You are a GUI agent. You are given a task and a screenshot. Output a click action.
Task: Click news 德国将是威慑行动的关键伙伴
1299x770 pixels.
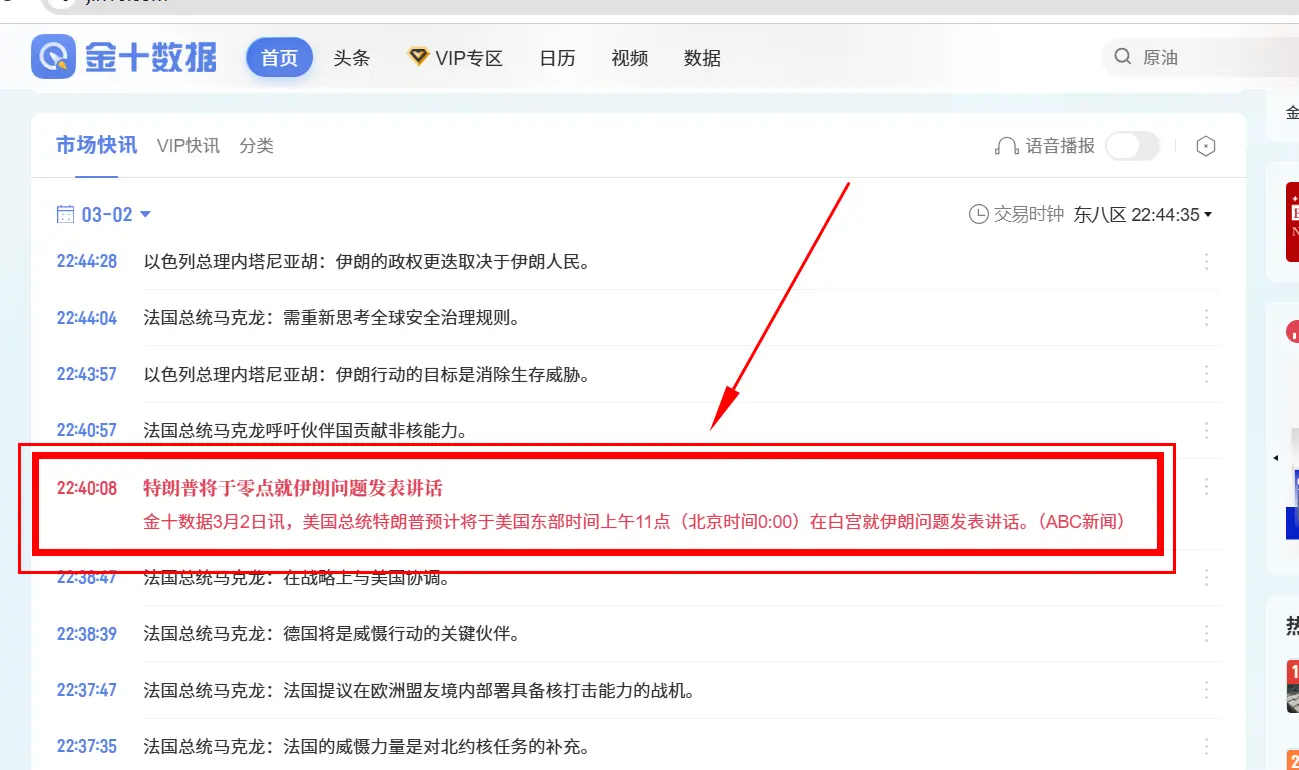(332, 634)
